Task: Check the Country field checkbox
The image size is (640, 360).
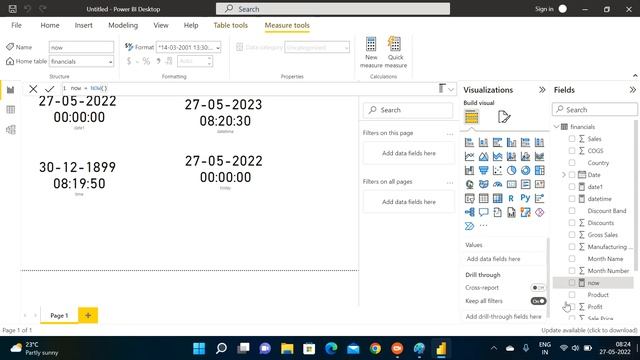Action: pos(572,162)
